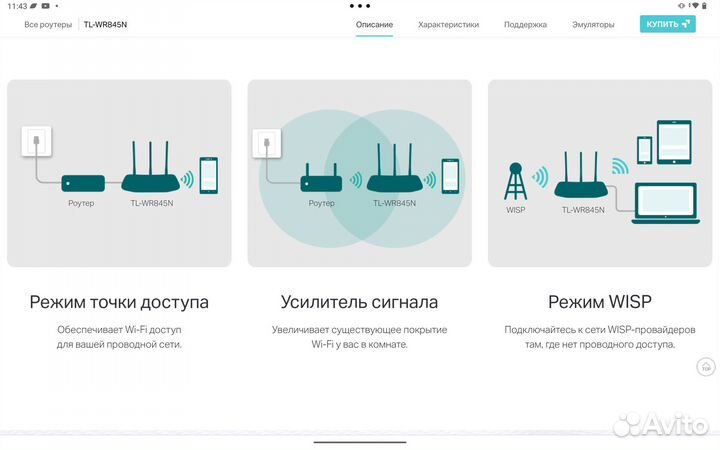Open the Поддержка tab
This screenshot has width=720, height=450.
coord(525,25)
